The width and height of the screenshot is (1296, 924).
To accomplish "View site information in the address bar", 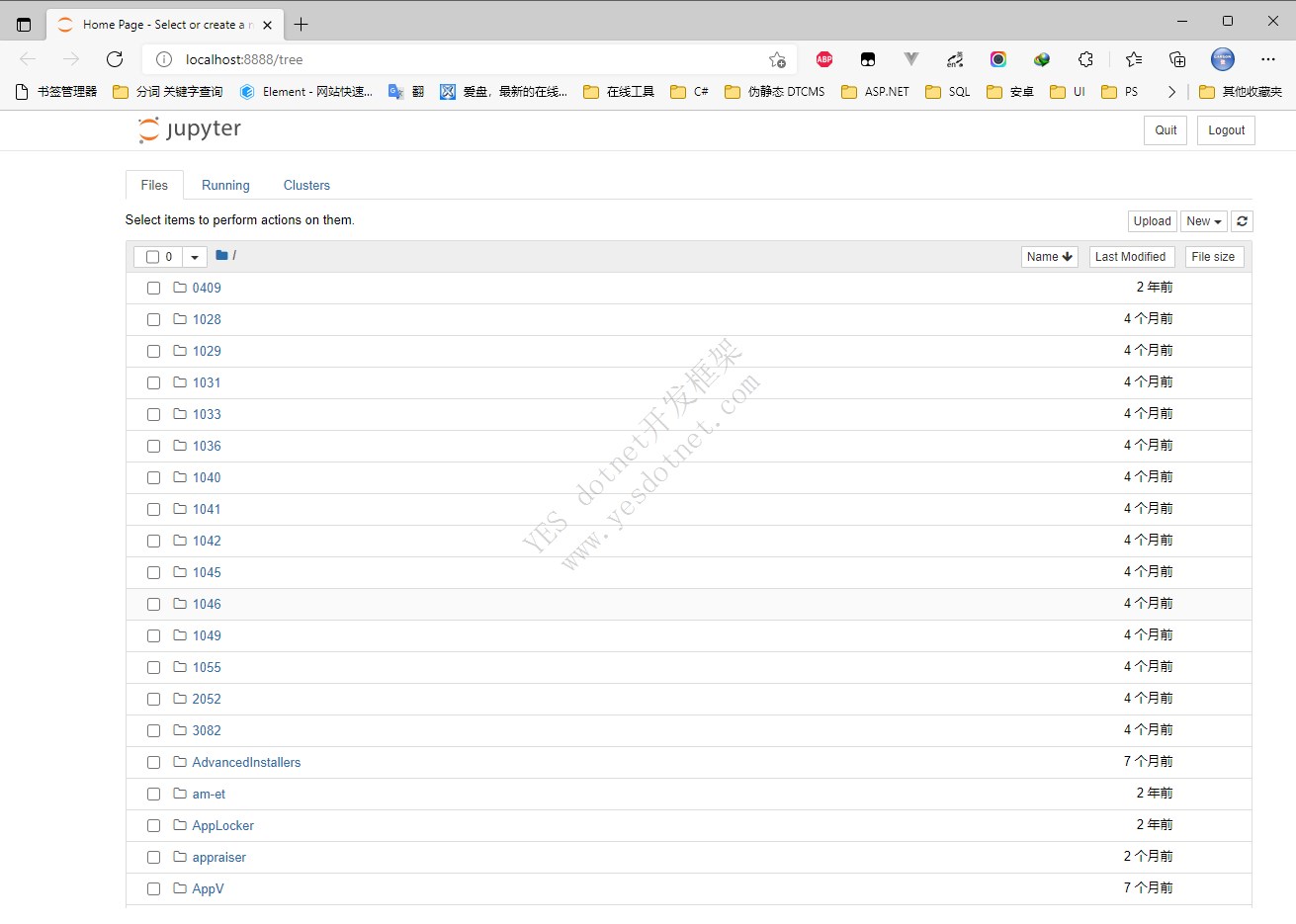I will point(164,59).
